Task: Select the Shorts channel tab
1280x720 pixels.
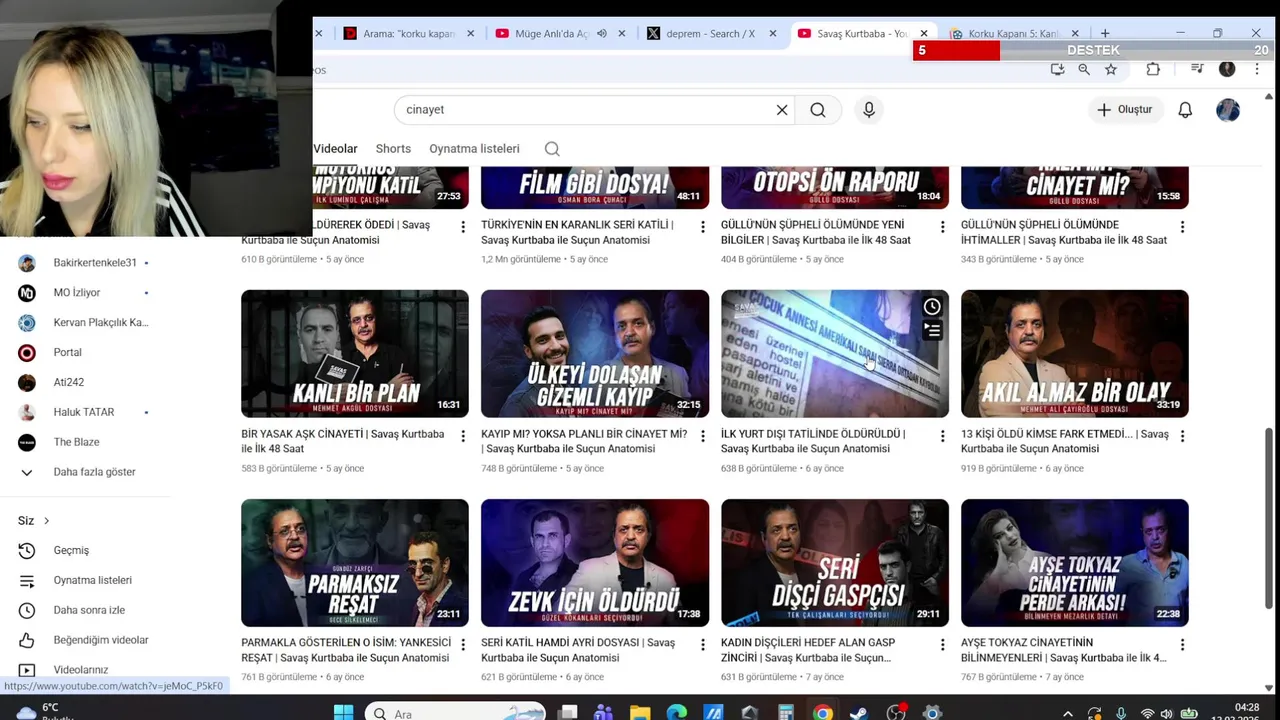Action: point(393,149)
